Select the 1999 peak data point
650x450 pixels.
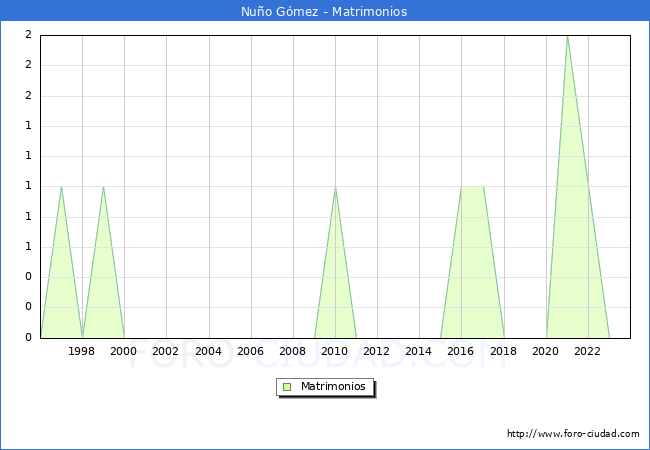pyautogui.click(x=103, y=187)
